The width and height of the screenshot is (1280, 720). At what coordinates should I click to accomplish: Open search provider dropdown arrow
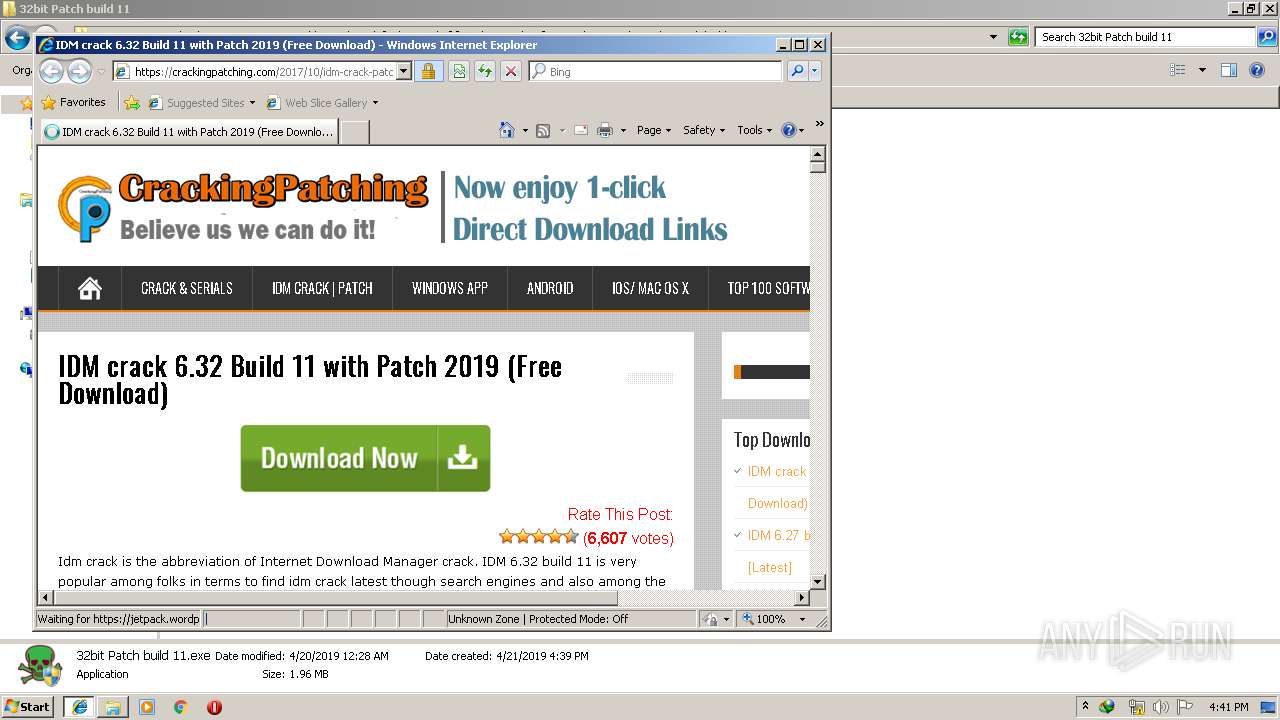pos(815,71)
